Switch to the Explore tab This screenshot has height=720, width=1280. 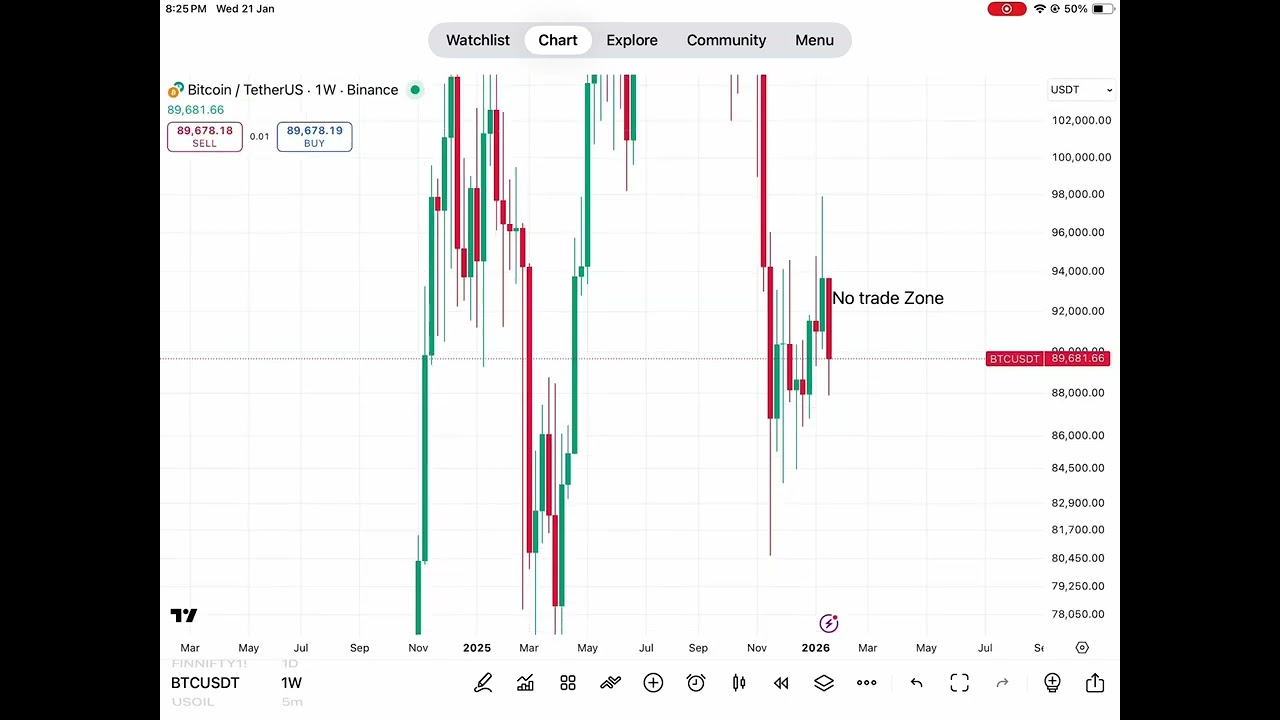[632, 40]
